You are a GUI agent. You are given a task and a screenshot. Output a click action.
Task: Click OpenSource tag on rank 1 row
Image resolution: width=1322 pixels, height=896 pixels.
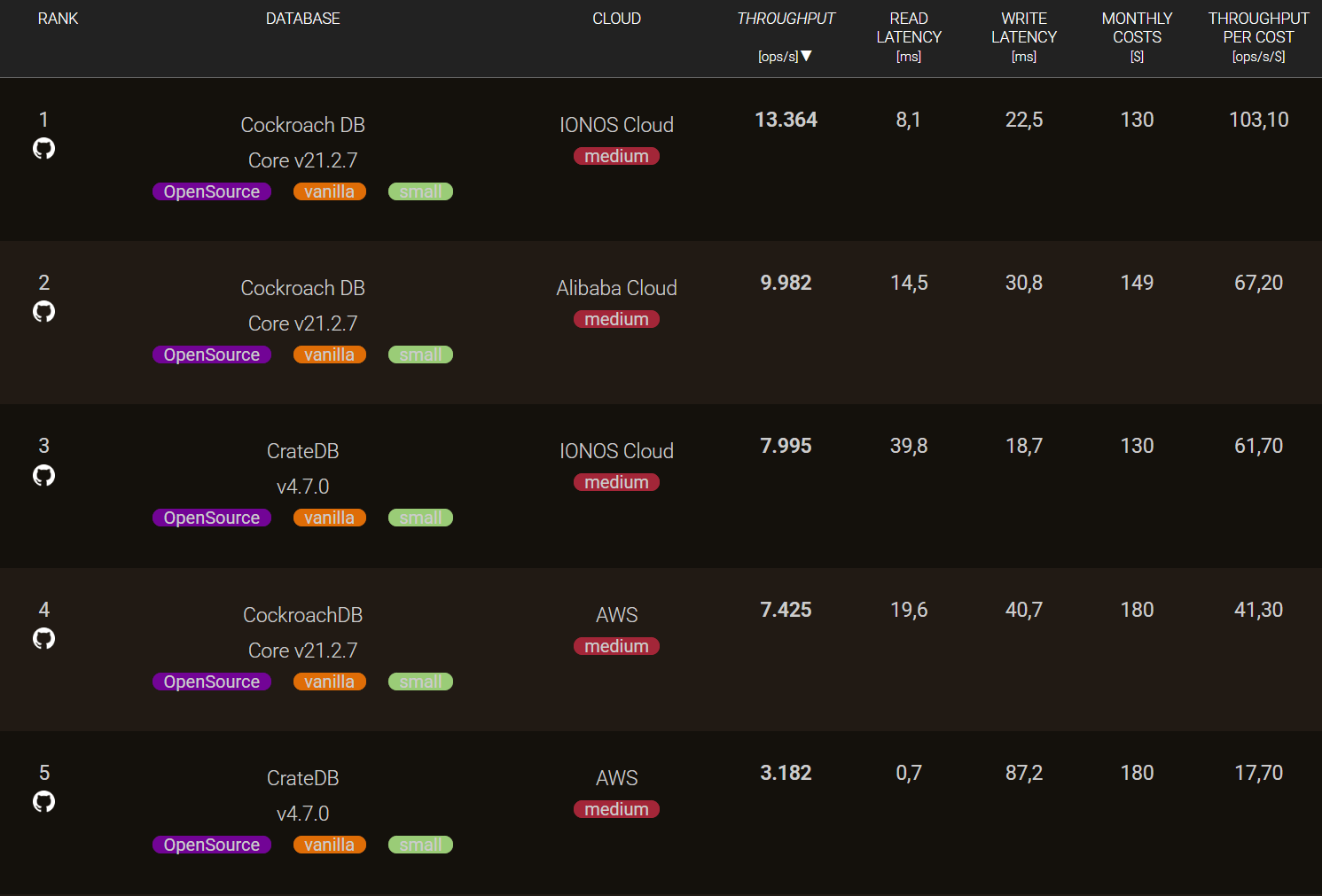[212, 191]
